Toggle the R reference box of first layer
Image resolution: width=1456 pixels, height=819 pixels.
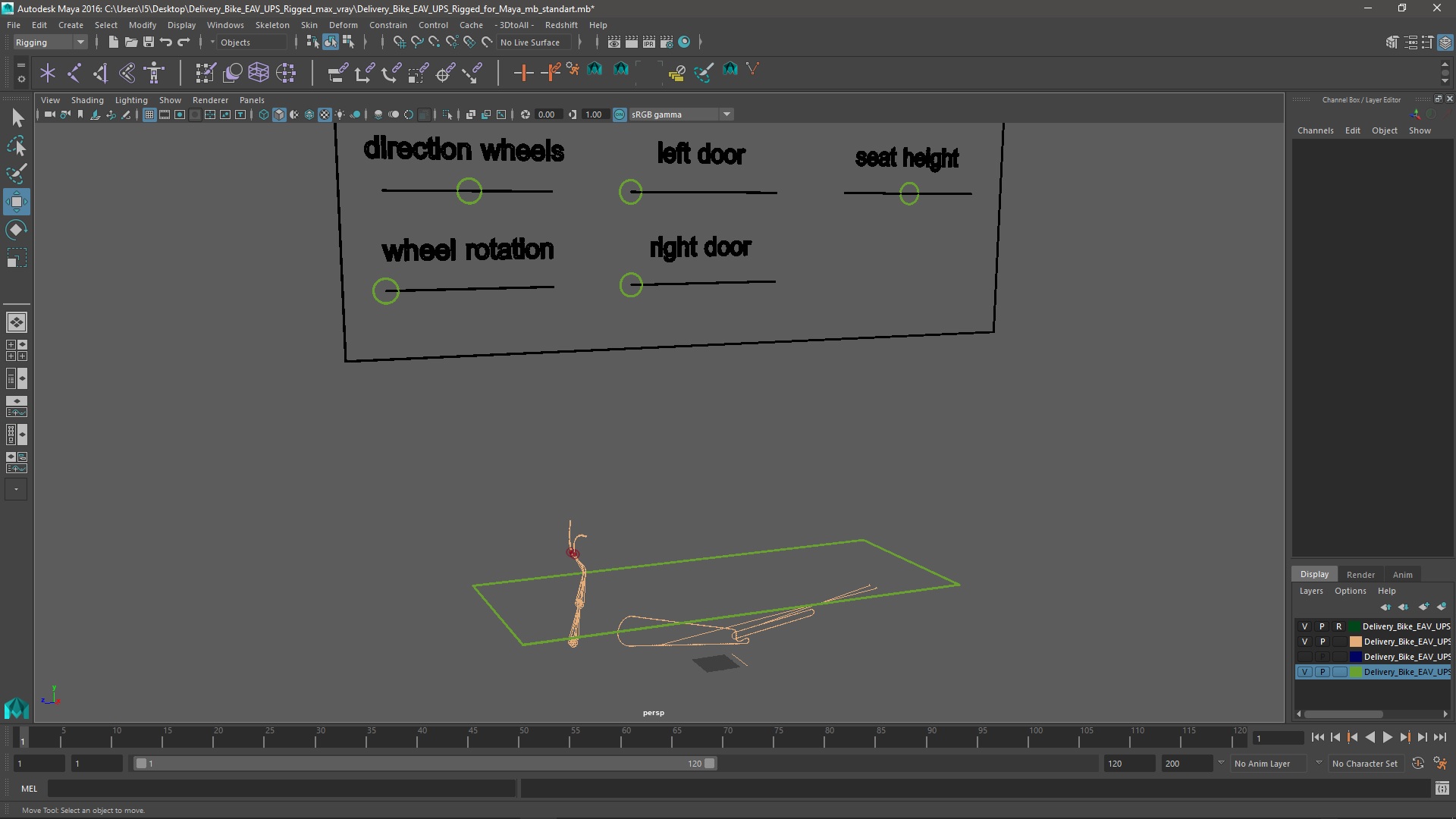coord(1339,626)
